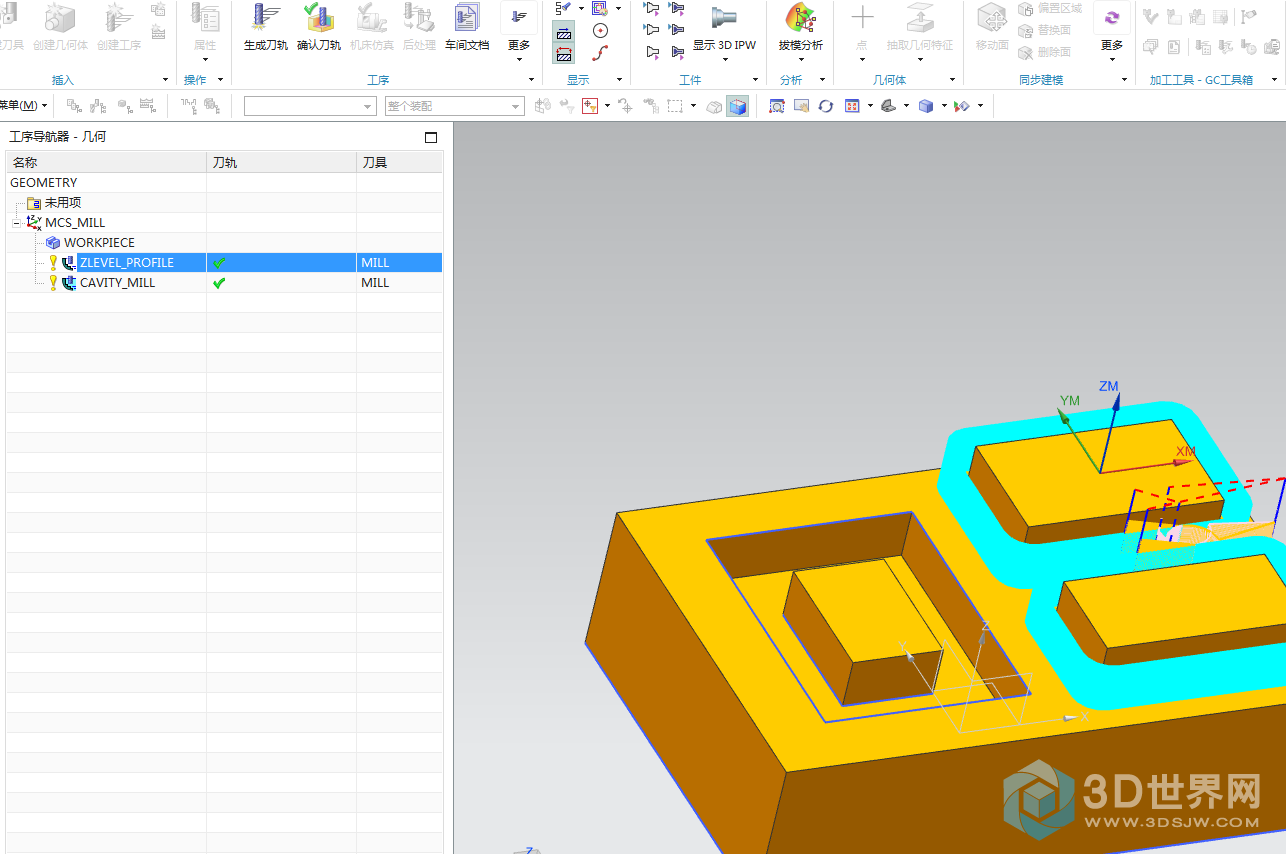This screenshot has width=1286, height=854.
Task: Click the 刀轨 column header
Action: pyautogui.click(x=281, y=162)
